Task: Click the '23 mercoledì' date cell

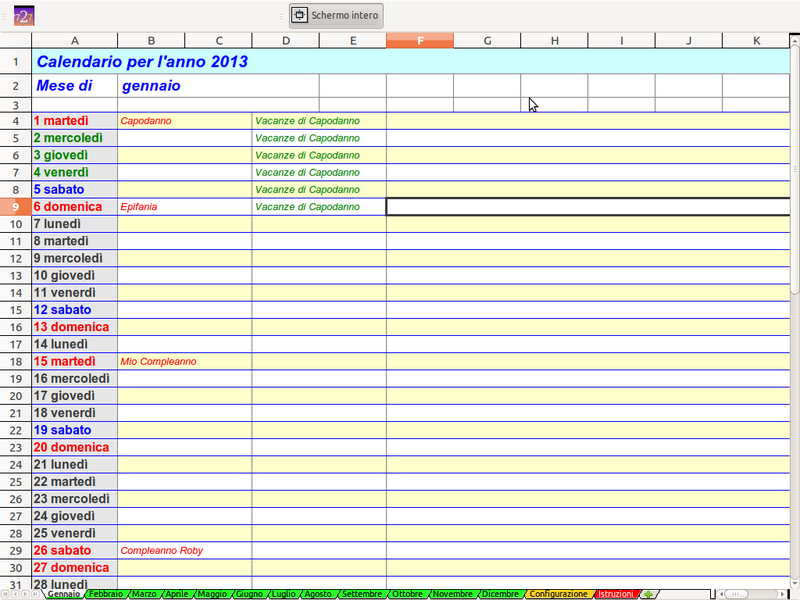Action: pos(74,499)
